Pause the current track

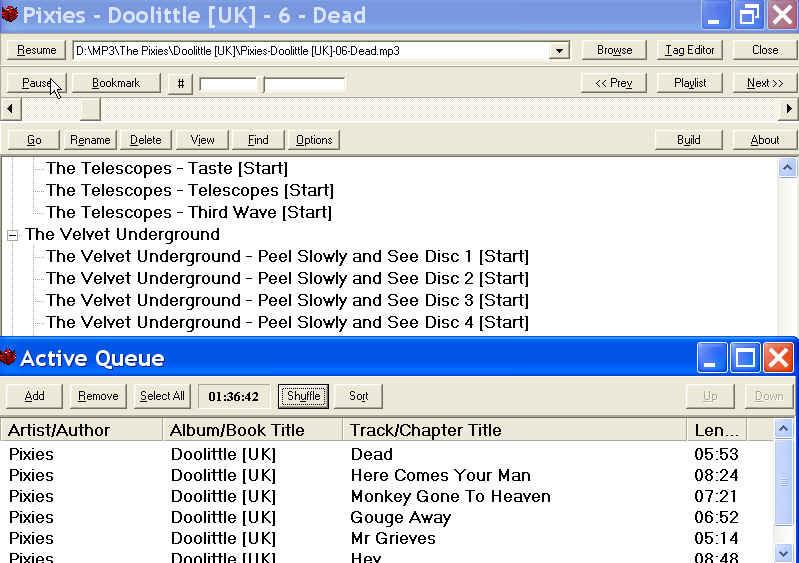pyautogui.click(x=37, y=83)
